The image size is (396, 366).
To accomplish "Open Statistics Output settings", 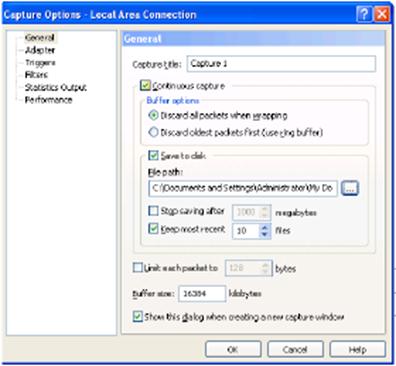I will [x=56, y=87].
